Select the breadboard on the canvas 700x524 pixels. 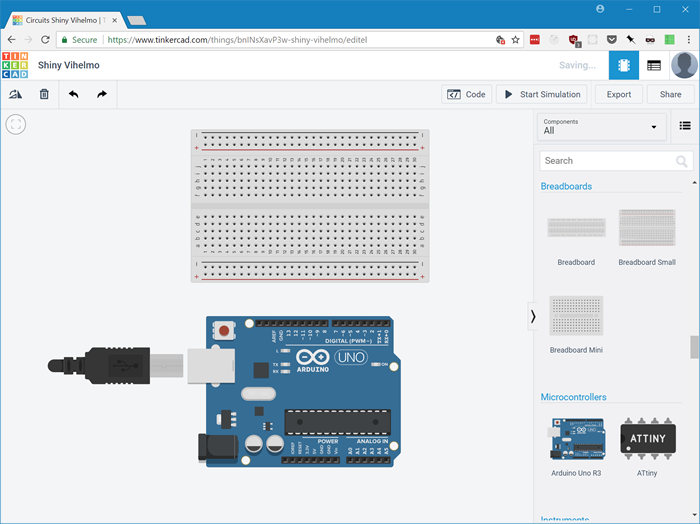310,206
